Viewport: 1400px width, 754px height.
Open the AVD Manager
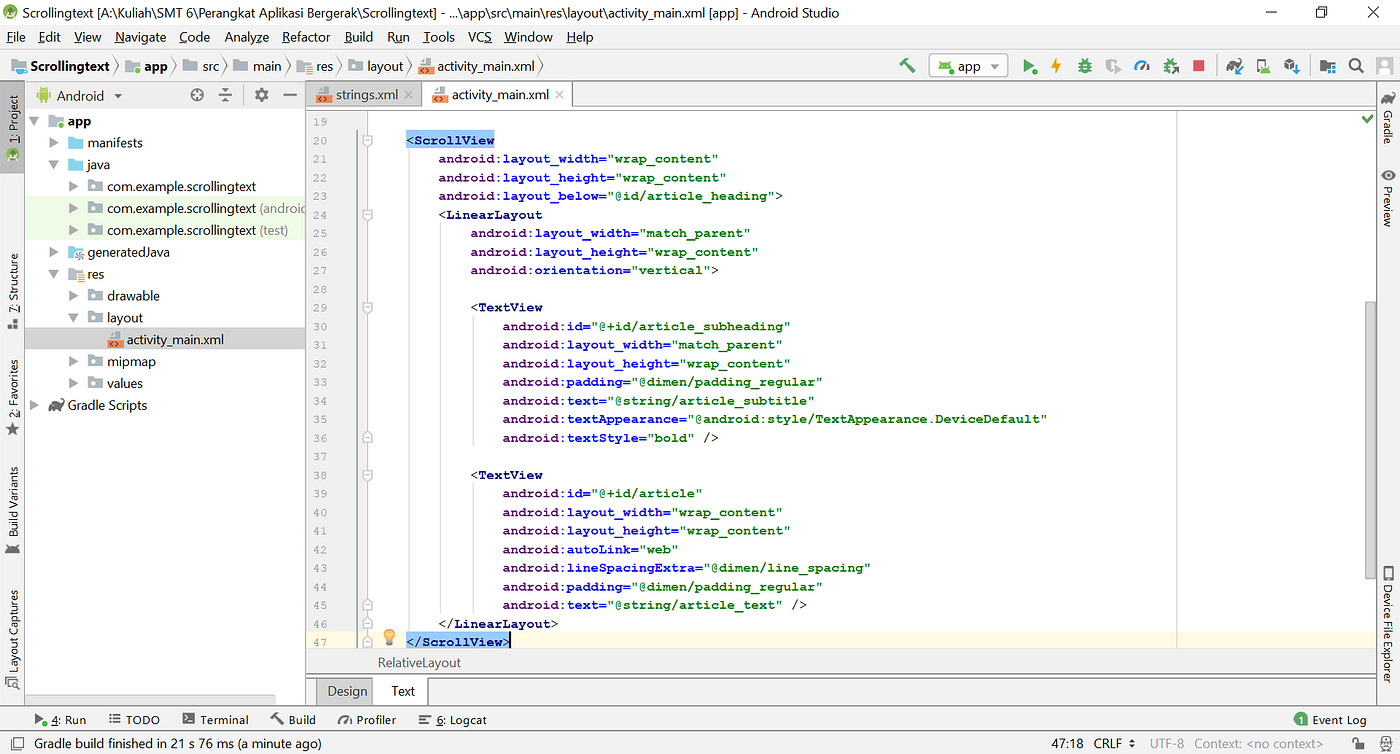point(1262,64)
